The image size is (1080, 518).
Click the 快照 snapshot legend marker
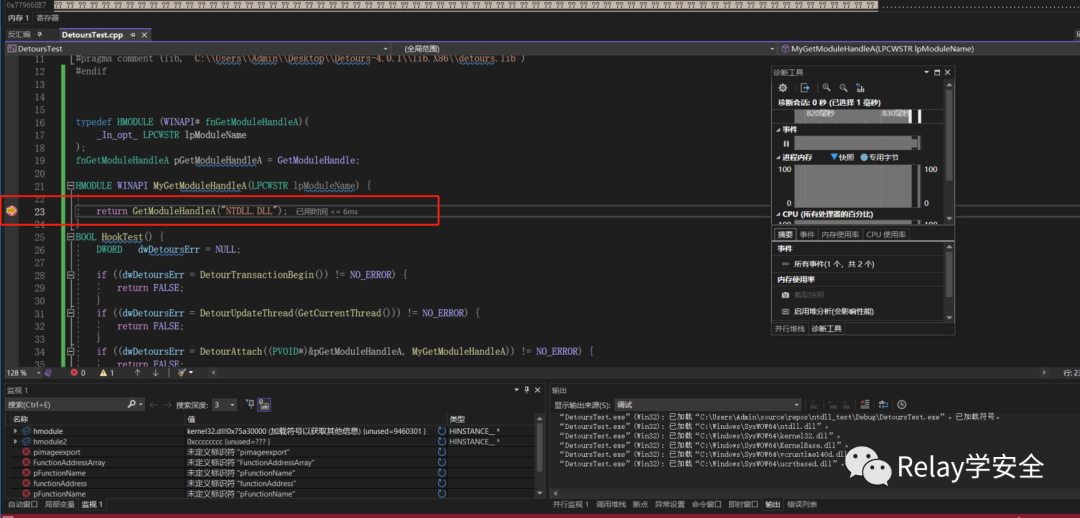click(834, 157)
